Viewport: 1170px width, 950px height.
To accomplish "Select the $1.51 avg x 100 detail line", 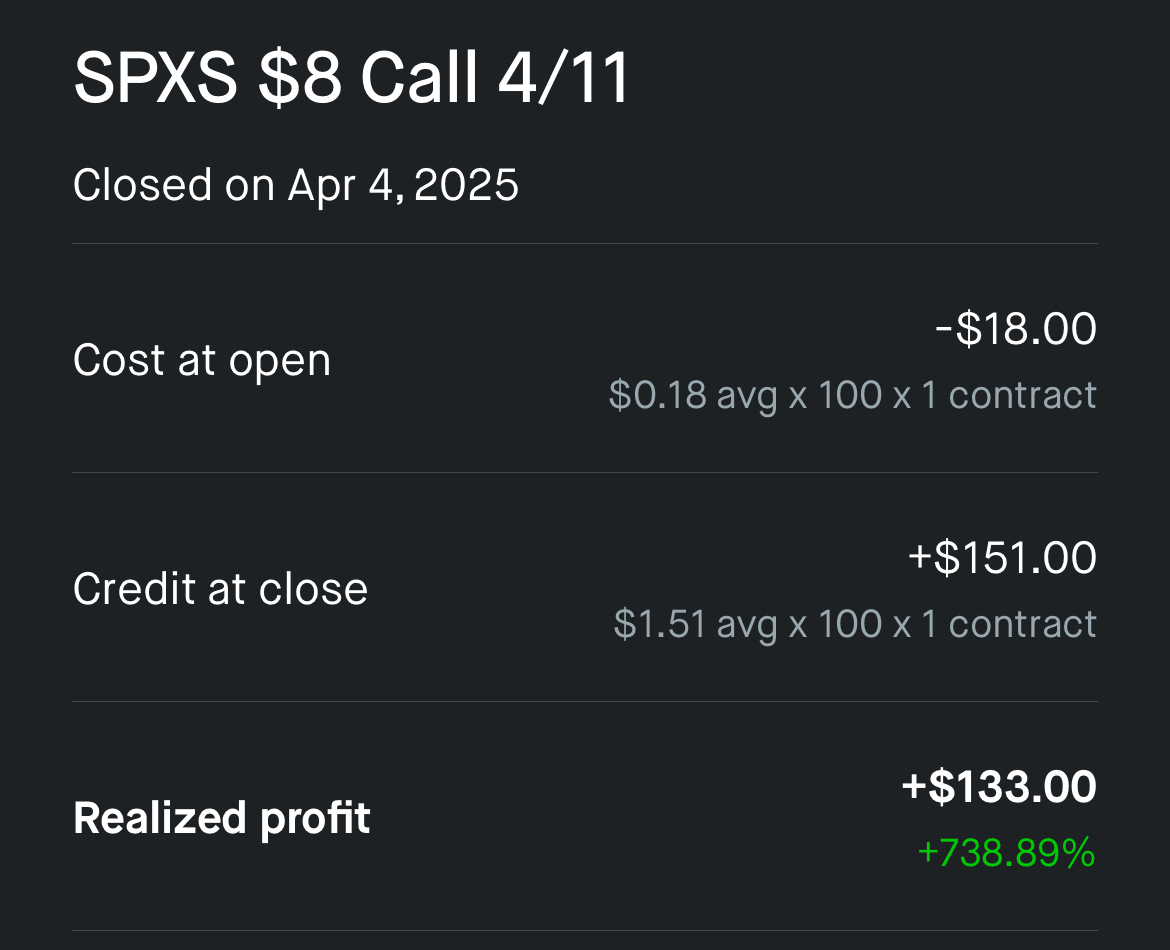I will point(855,624).
